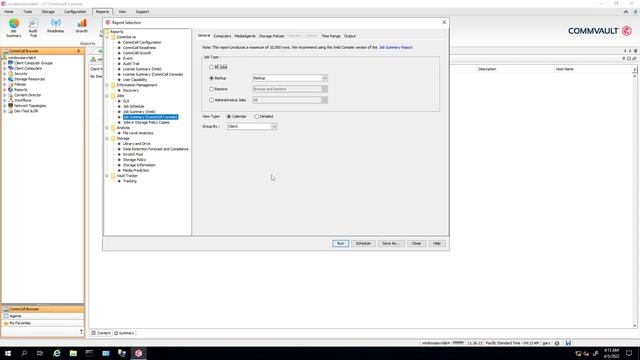
Task: Switch to the Output tab
Action: coord(350,36)
